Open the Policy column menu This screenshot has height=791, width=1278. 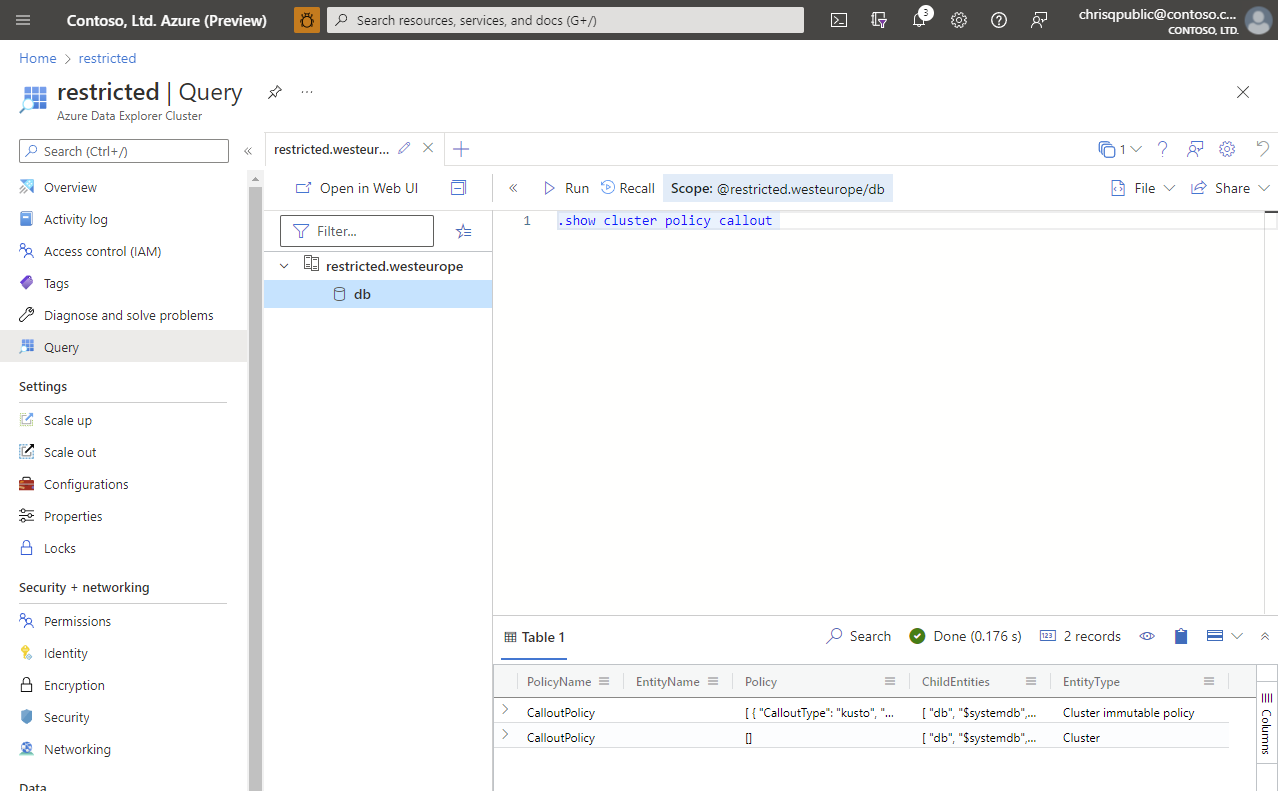pyautogui.click(x=890, y=681)
